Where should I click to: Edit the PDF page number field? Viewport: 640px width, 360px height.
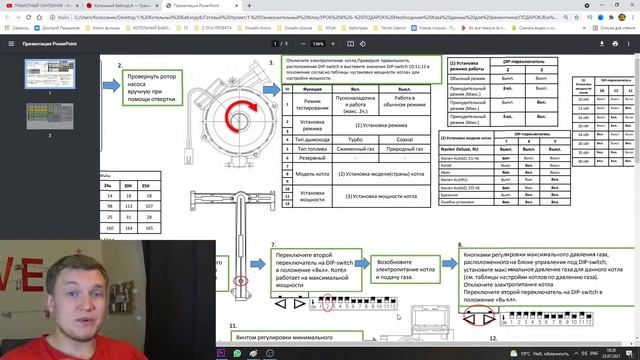[275, 44]
